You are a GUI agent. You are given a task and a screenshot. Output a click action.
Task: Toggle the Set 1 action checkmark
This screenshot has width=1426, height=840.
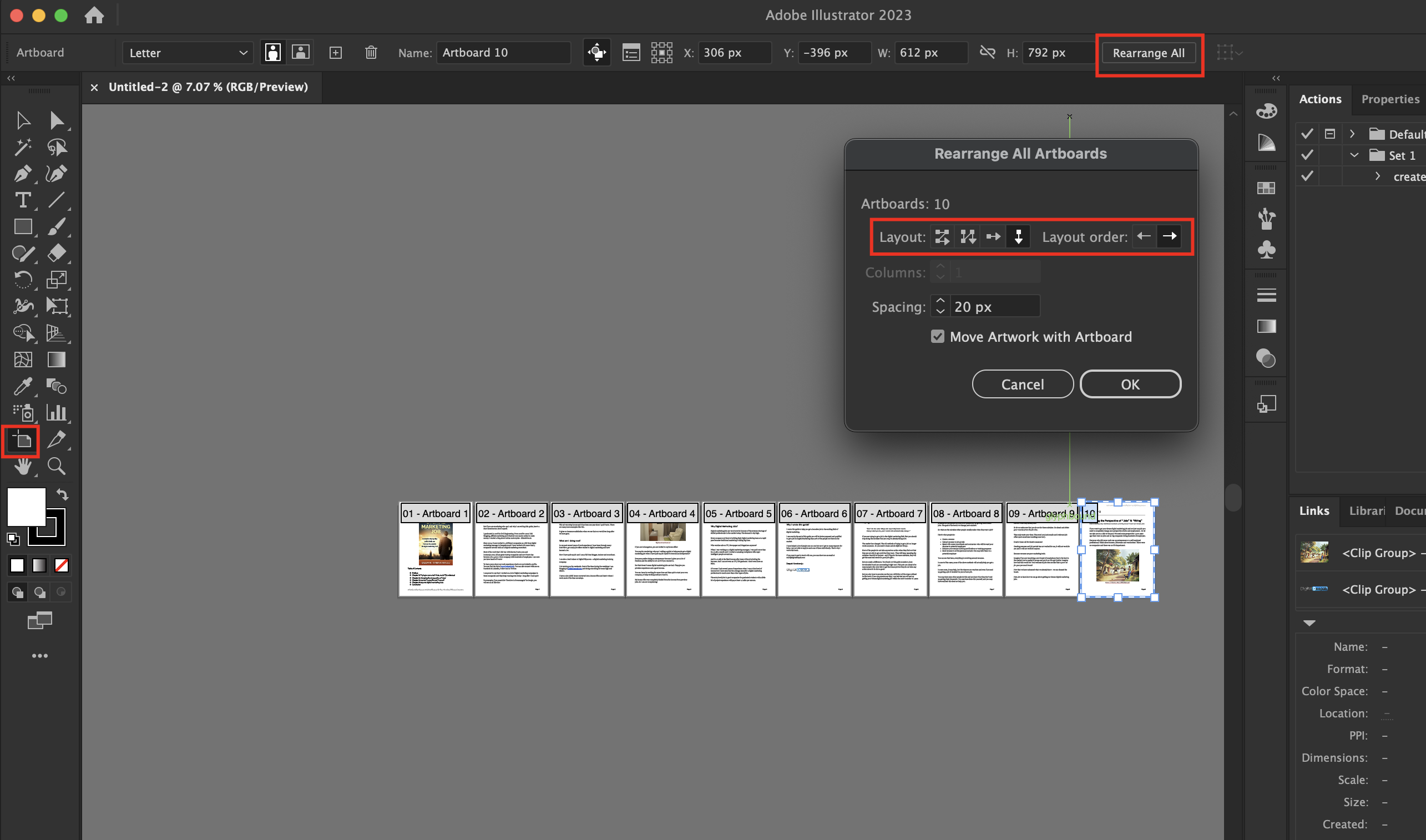pos(1307,155)
